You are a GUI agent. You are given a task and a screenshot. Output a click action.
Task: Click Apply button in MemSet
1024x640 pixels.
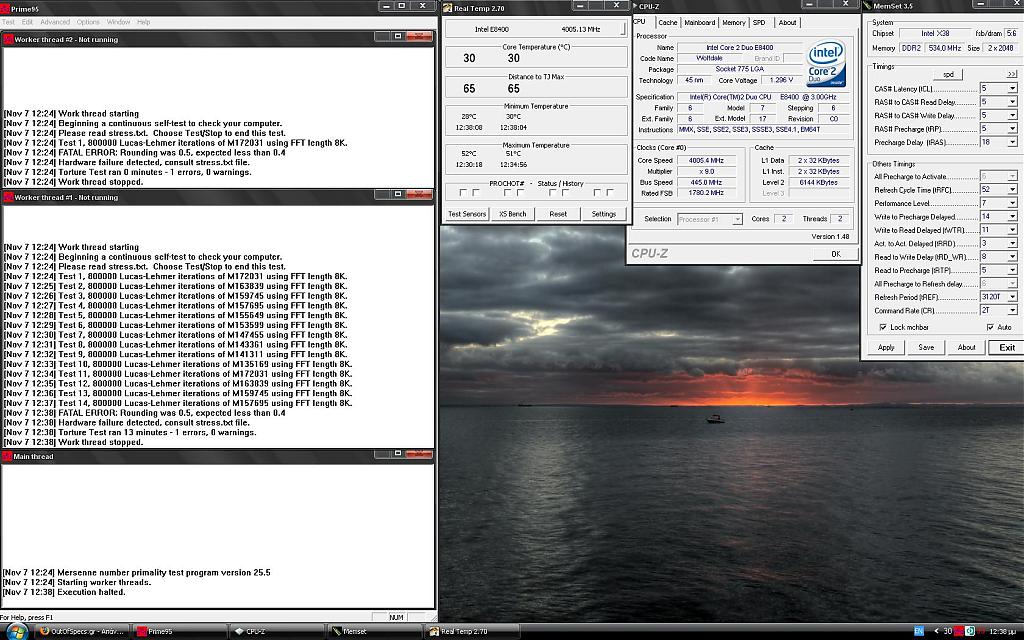point(886,347)
